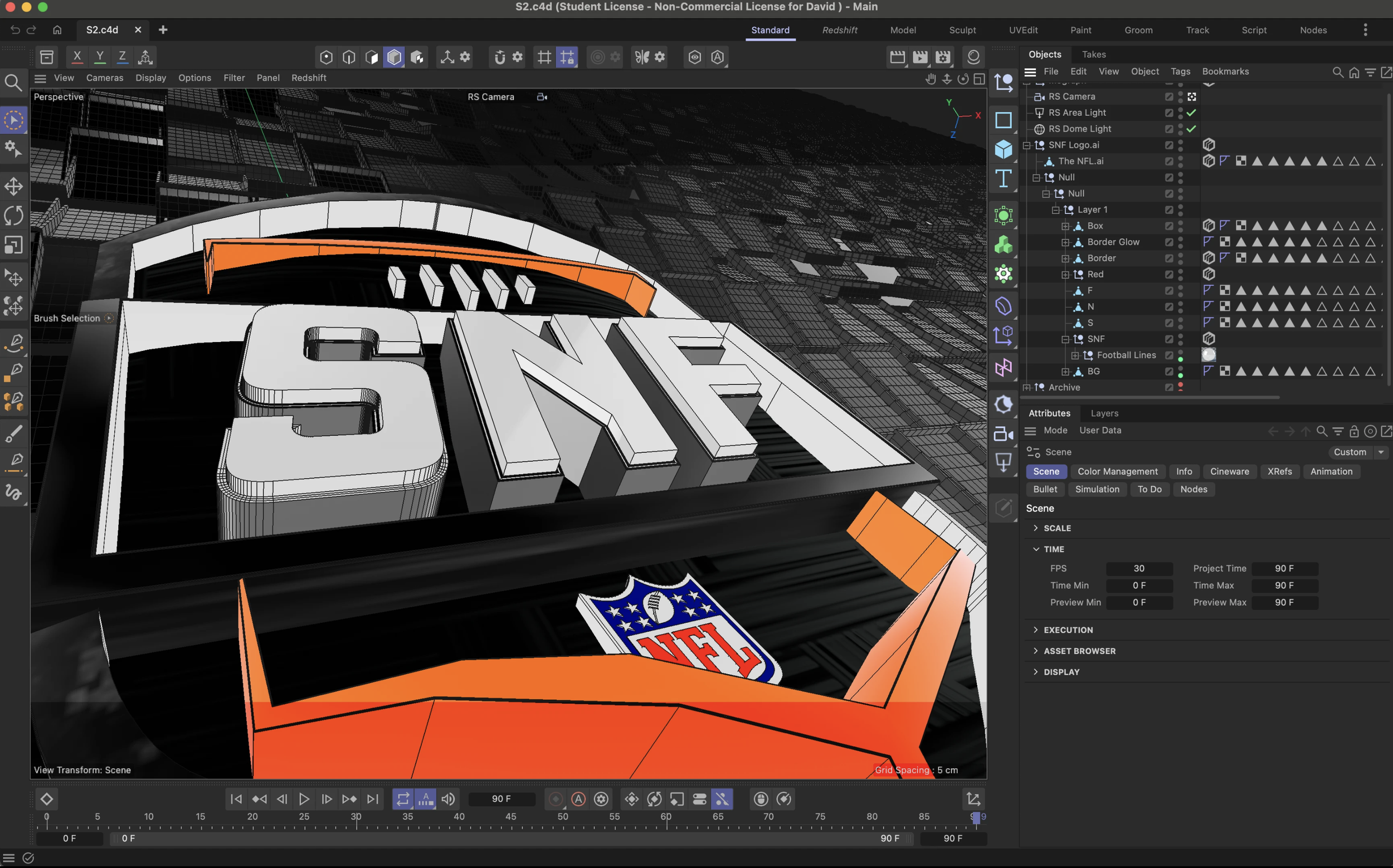The image size is (1393, 868).
Task: Select the Border object in tree
Action: click(x=1102, y=259)
